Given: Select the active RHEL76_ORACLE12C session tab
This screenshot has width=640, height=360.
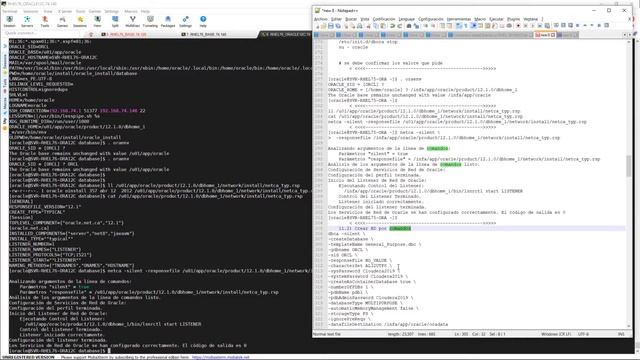Looking at the screenshot, I should [286, 34].
